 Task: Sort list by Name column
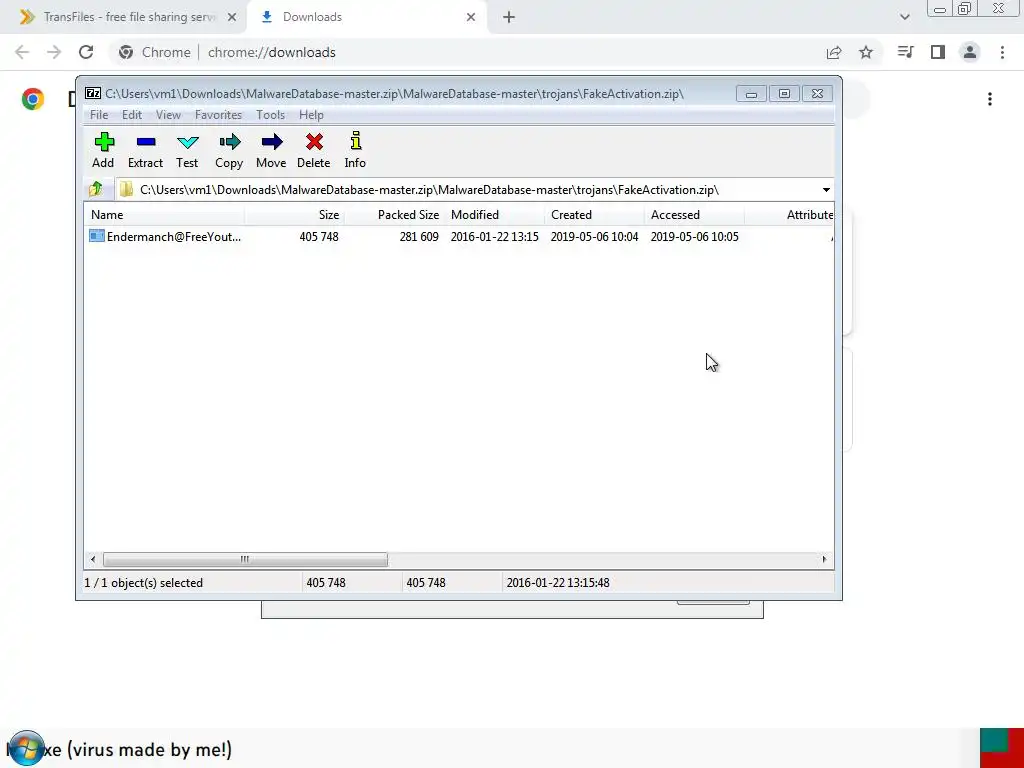(x=165, y=215)
